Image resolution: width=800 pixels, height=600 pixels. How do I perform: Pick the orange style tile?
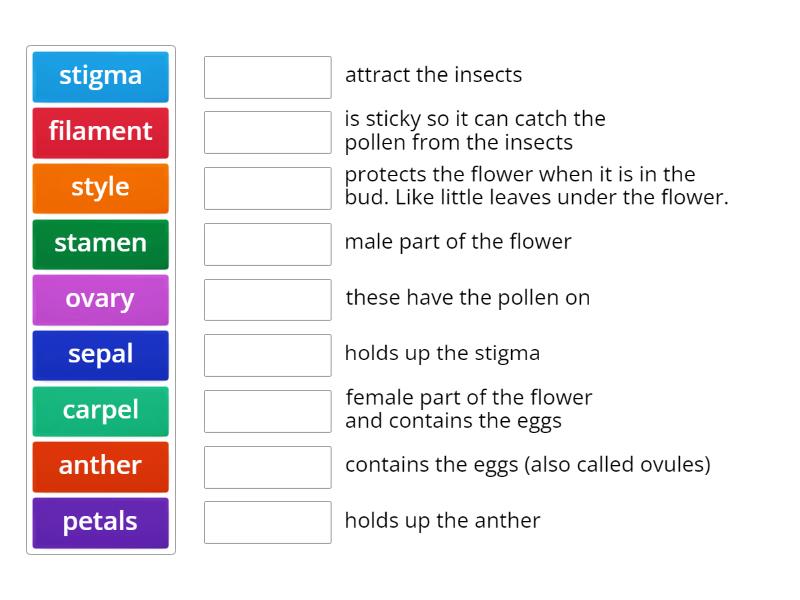100,188
